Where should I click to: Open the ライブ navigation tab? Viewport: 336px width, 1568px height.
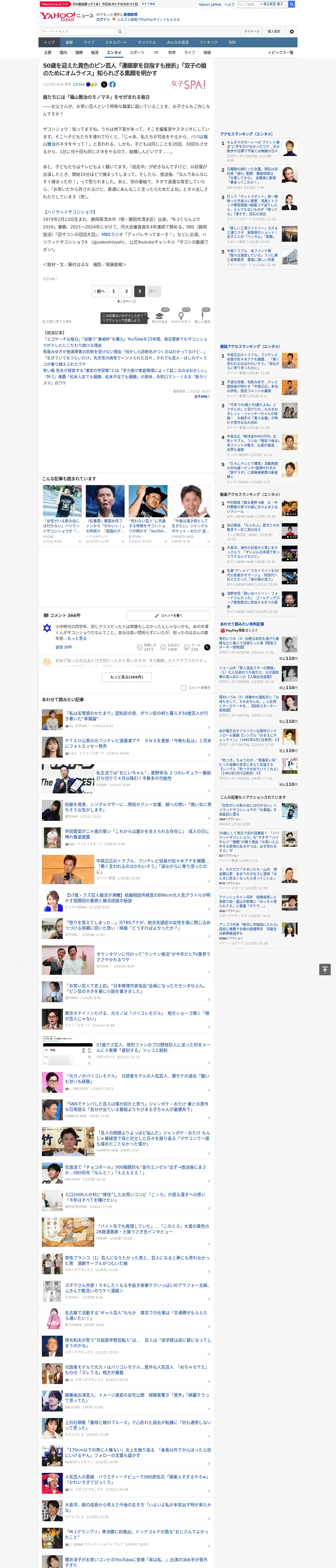pos(89,43)
